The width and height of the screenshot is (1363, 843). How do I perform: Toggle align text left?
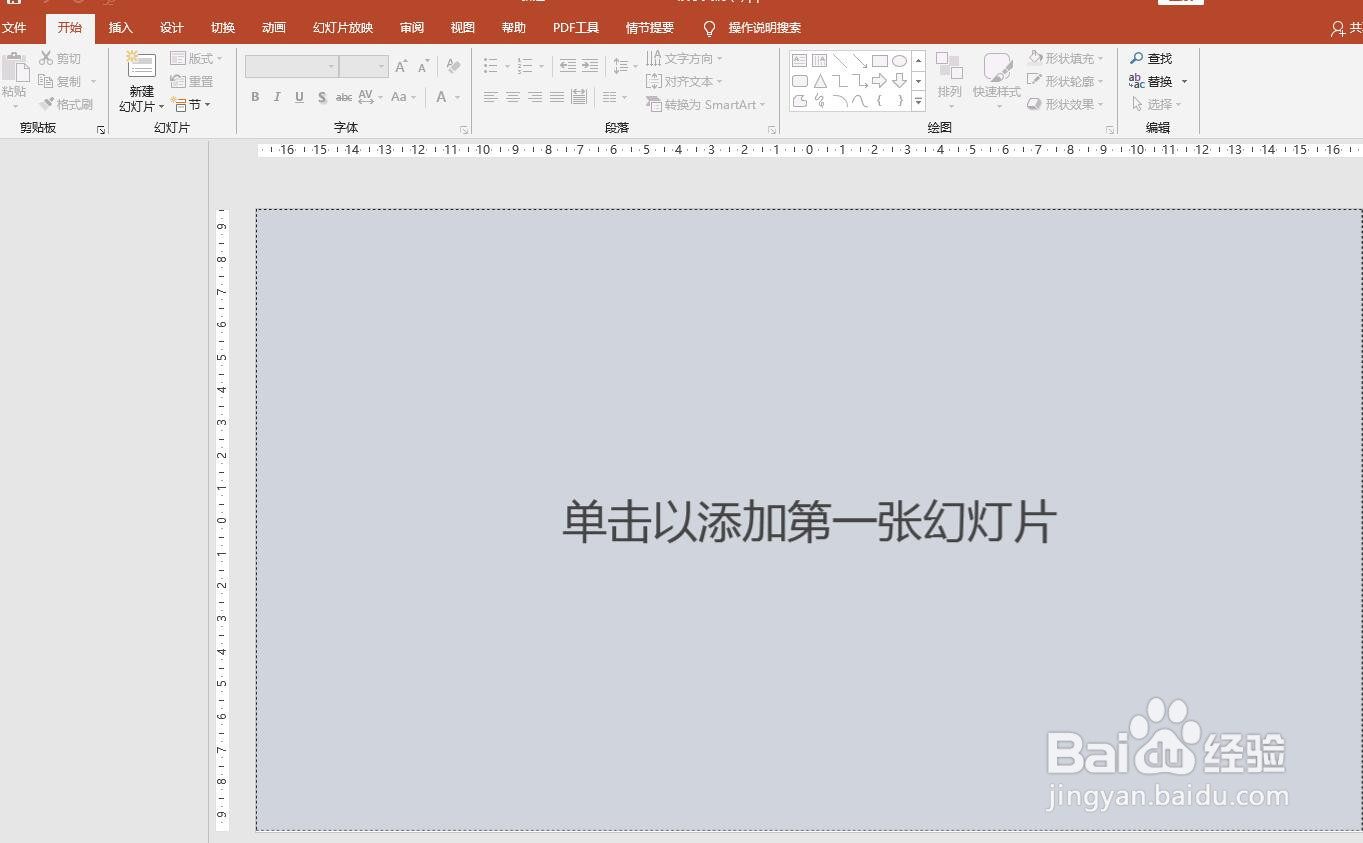[x=490, y=97]
